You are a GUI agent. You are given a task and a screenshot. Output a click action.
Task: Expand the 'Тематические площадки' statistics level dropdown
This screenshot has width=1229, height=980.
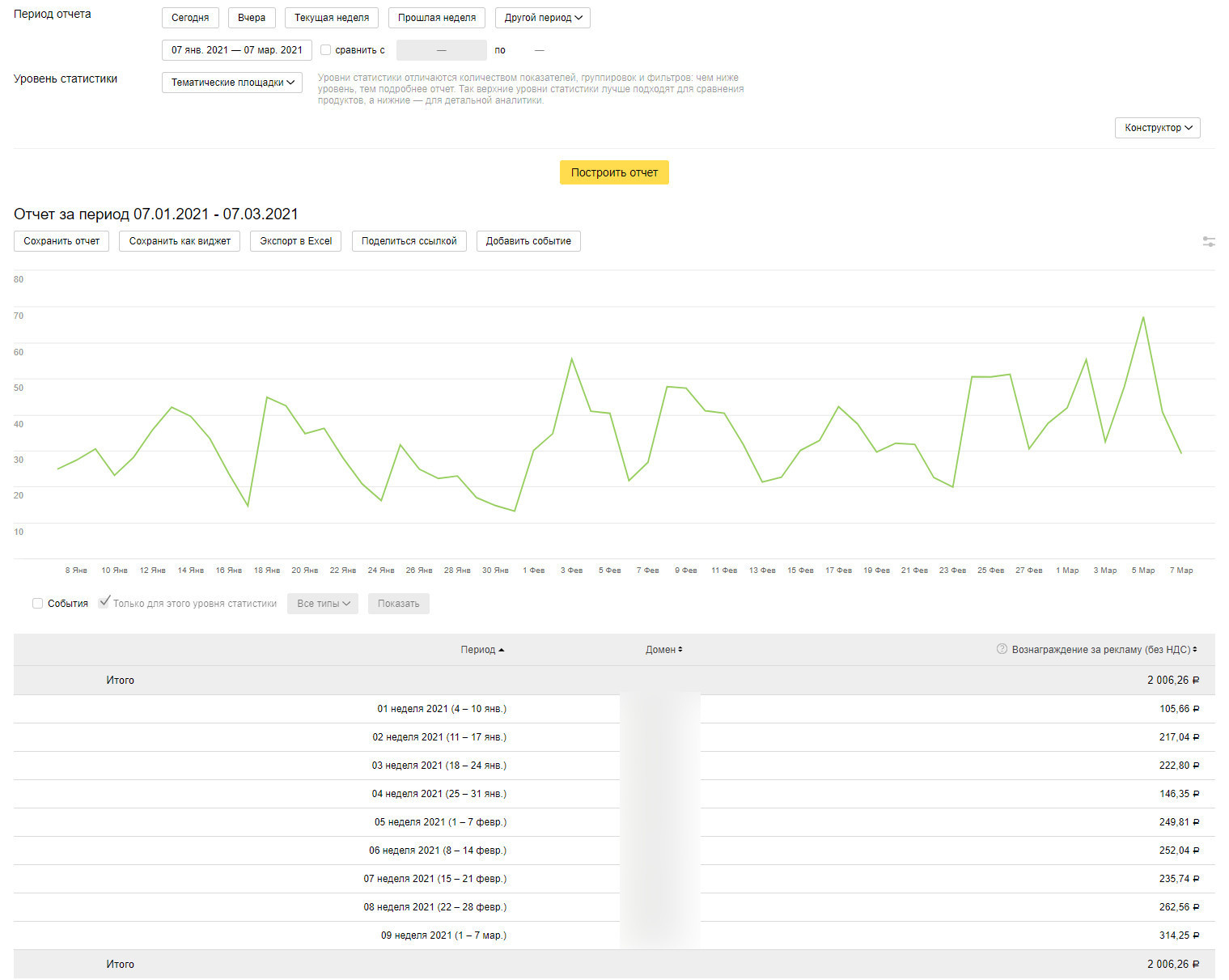click(x=232, y=83)
